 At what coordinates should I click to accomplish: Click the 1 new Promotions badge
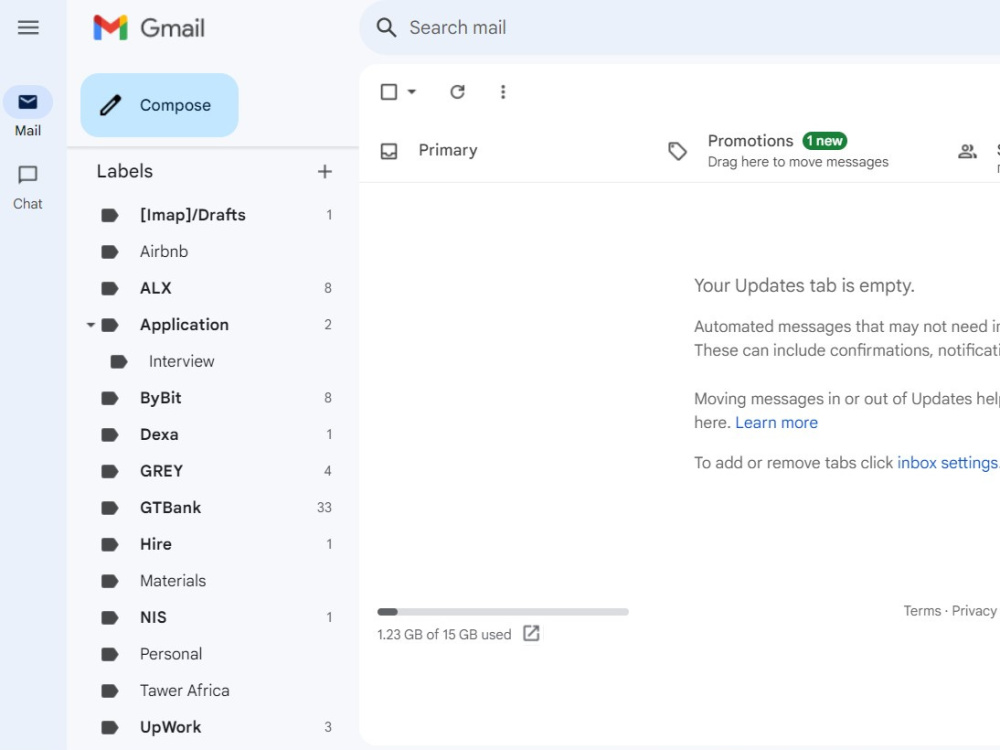point(825,140)
